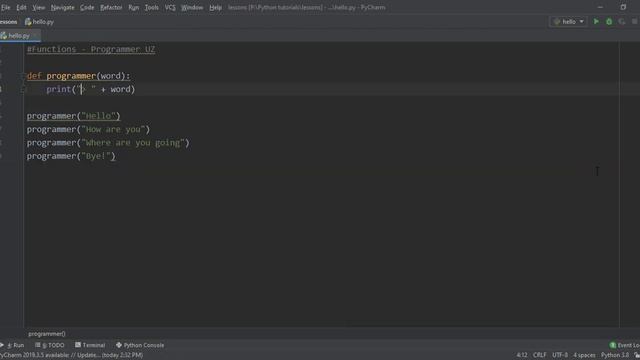Open the hello run configuration dropdown
This screenshot has width=640, height=360.
(569, 22)
